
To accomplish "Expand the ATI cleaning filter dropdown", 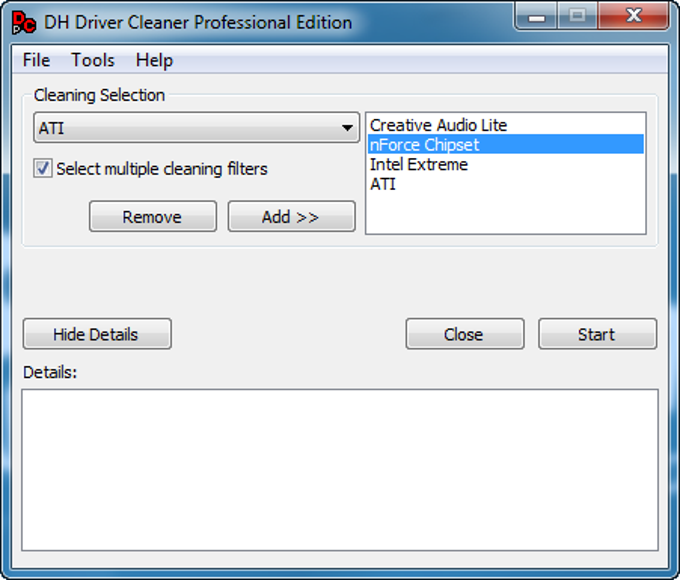I will pos(196,128).
